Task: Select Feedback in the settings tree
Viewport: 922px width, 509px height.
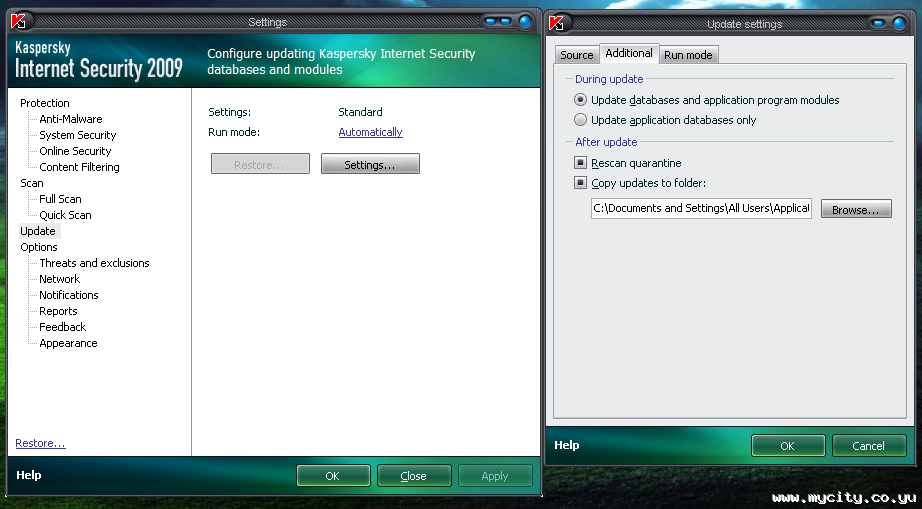Action: tap(62, 327)
